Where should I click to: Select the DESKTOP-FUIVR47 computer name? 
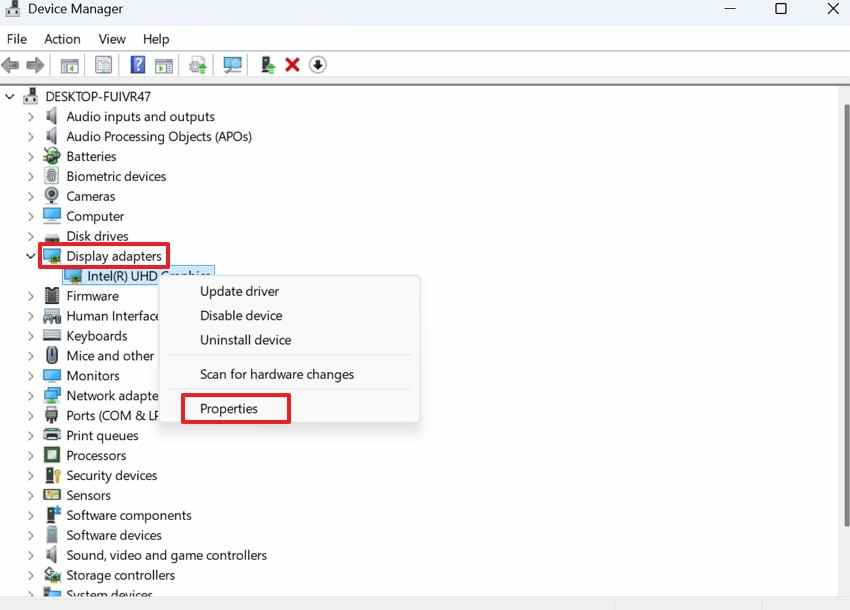(x=98, y=97)
